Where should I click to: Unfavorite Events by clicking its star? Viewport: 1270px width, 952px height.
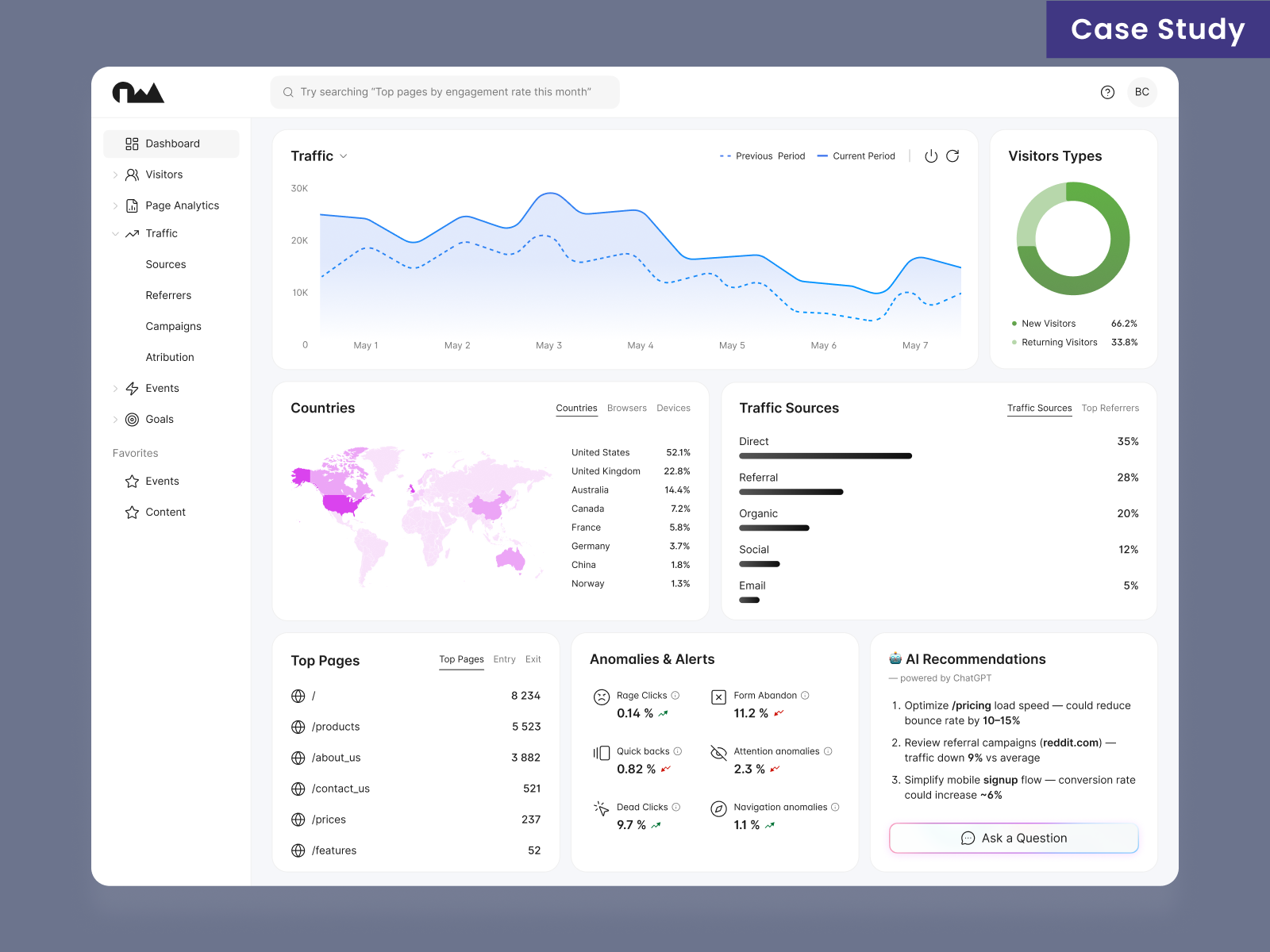coord(132,481)
